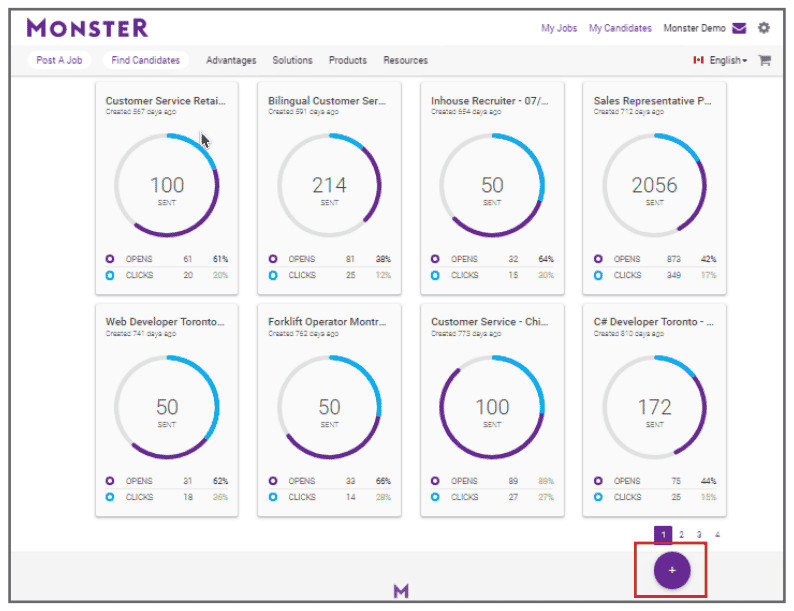Go to My Candidates link

click(x=620, y=28)
